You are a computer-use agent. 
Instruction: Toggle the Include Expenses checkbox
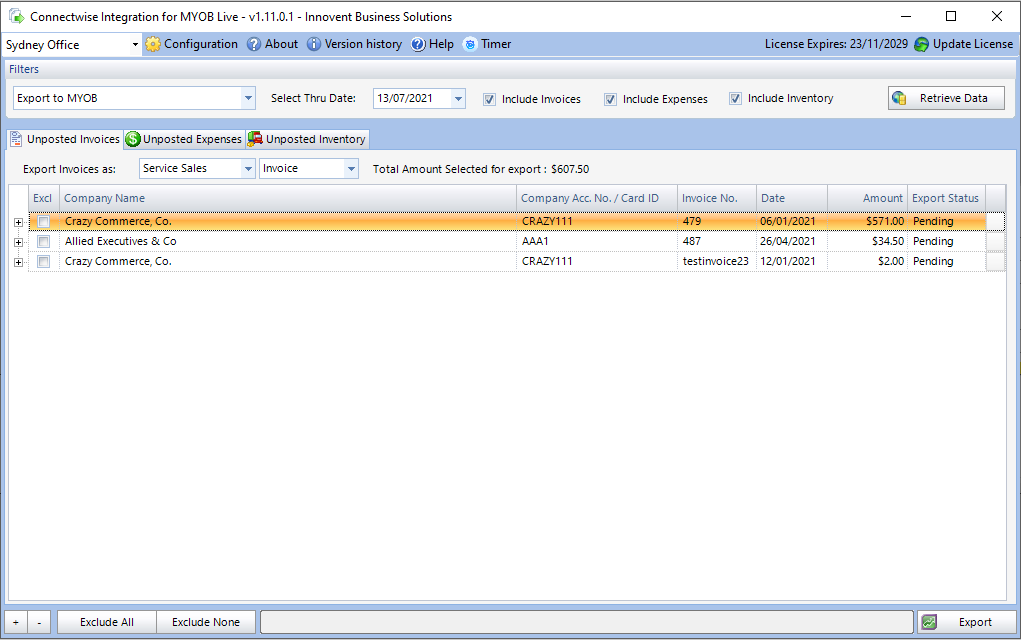click(610, 99)
